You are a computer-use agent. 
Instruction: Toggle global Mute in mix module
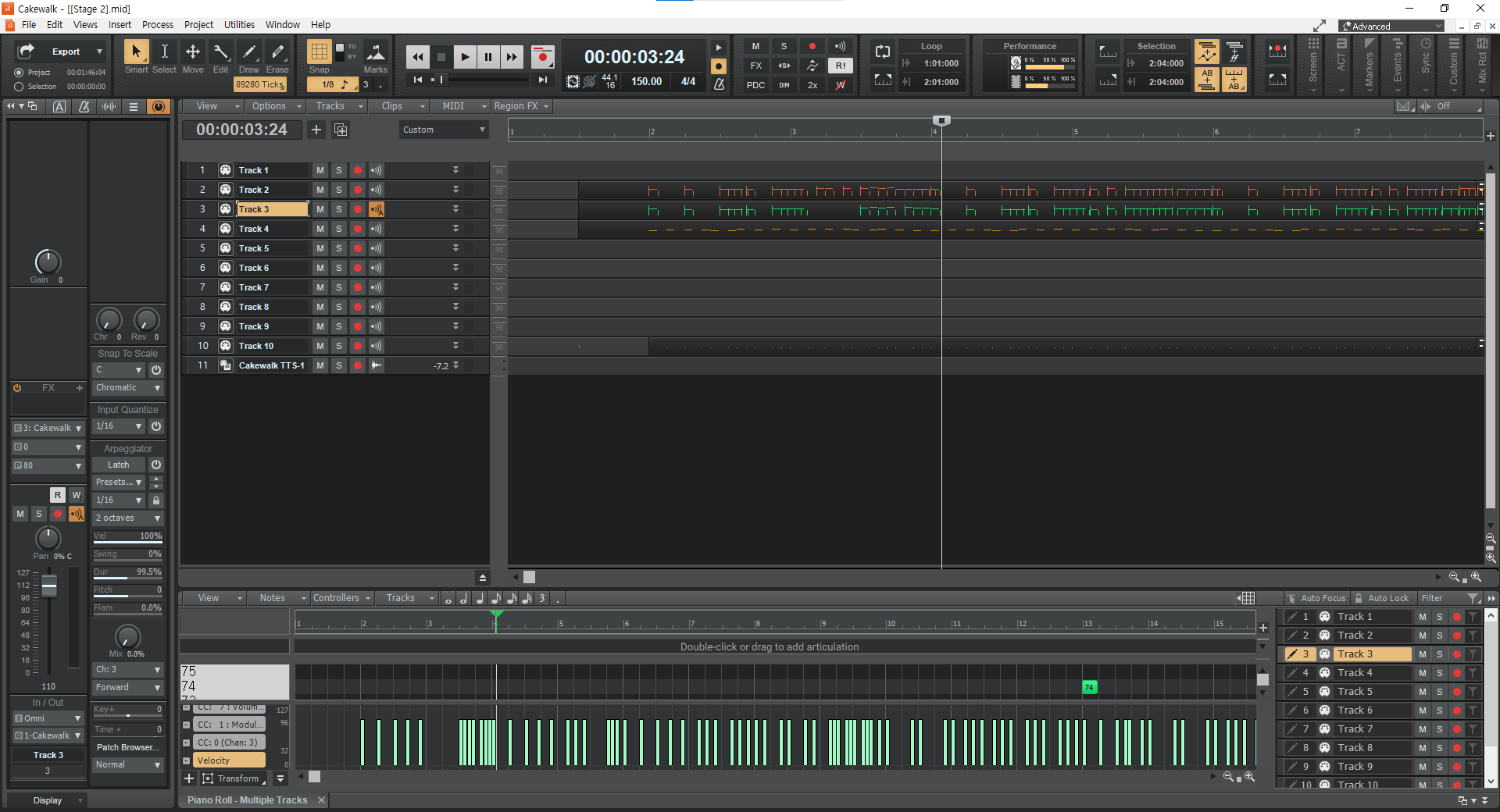click(x=755, y=47)
